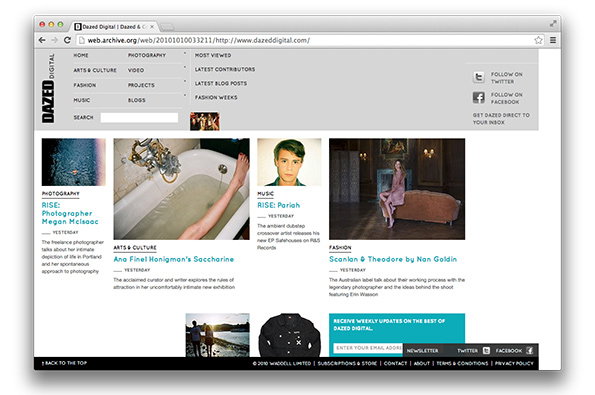Open the Newsletter tab in bottom bar
The image size is (595, 395).
tap(422, 351)
